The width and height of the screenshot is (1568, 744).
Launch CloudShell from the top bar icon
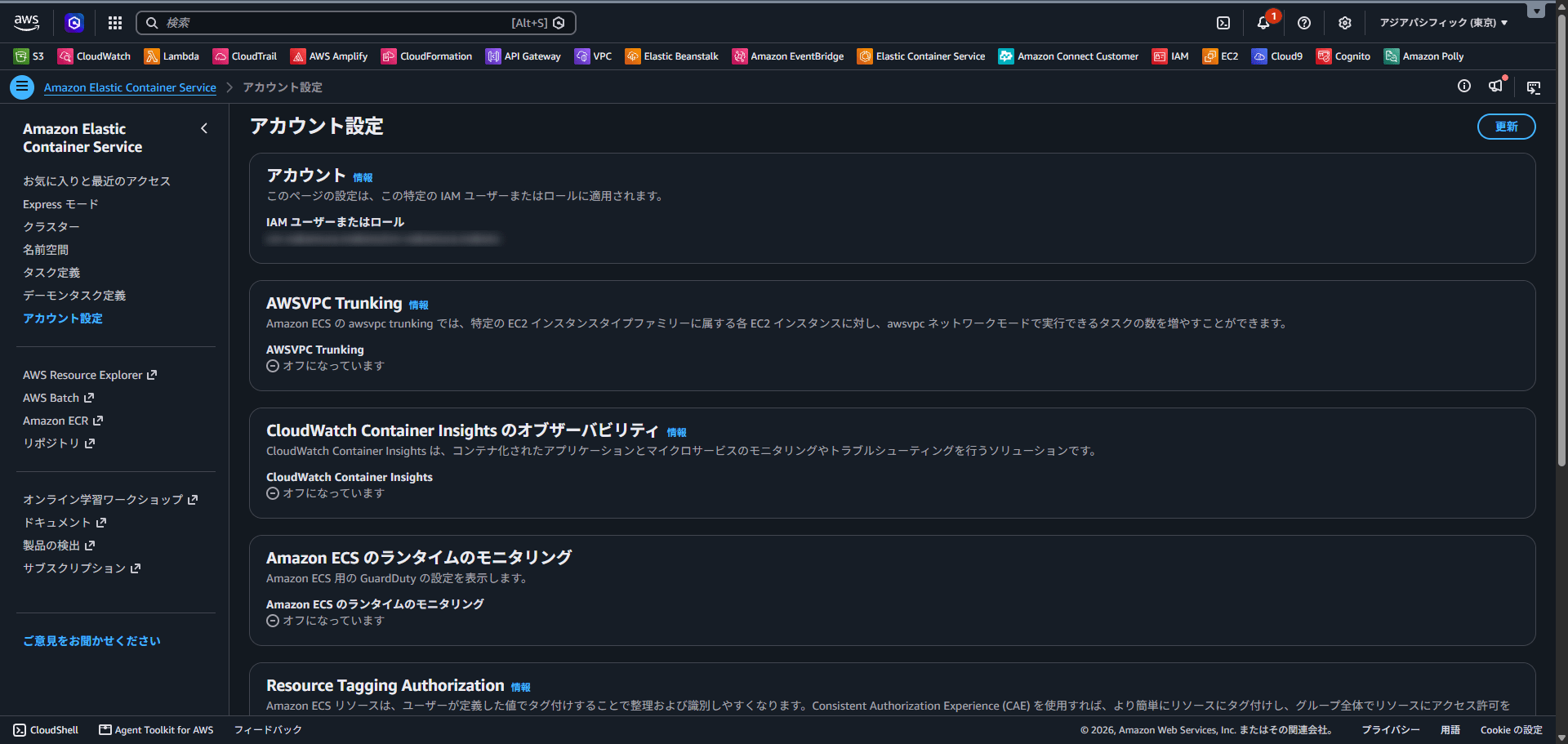1223,23
